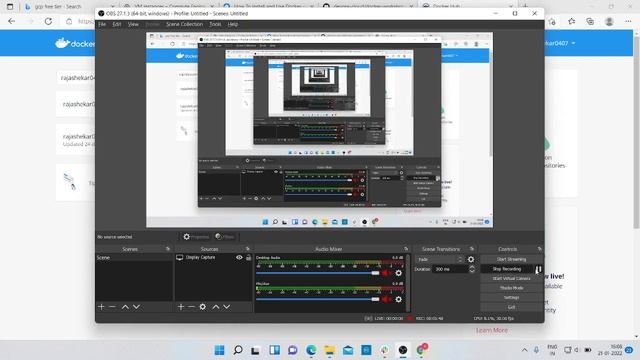Pop out the Sources dock
This screenshot has width=640, height=360.
(247, 249)
